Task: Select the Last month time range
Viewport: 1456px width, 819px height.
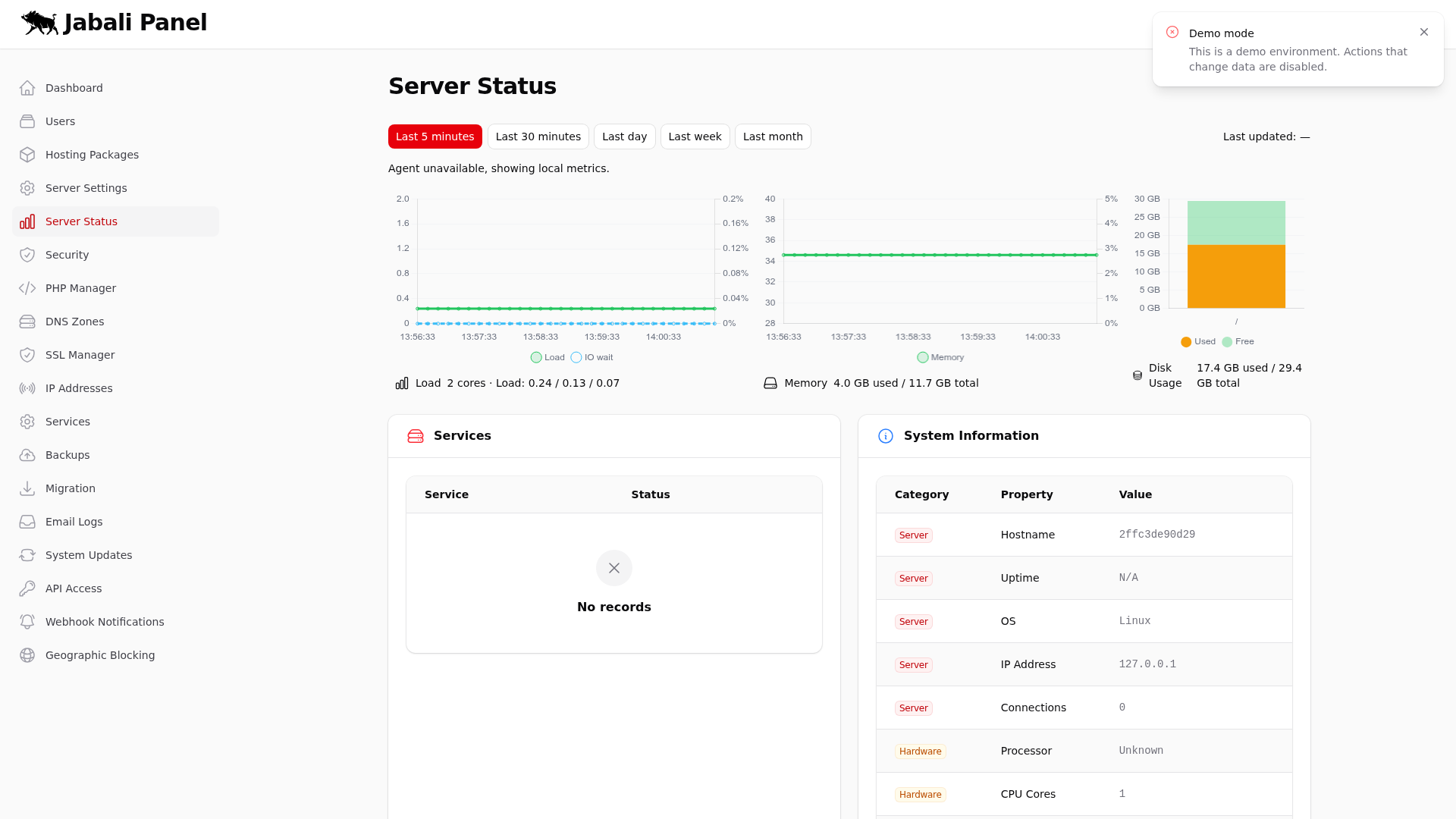Action: coord(773,136)
